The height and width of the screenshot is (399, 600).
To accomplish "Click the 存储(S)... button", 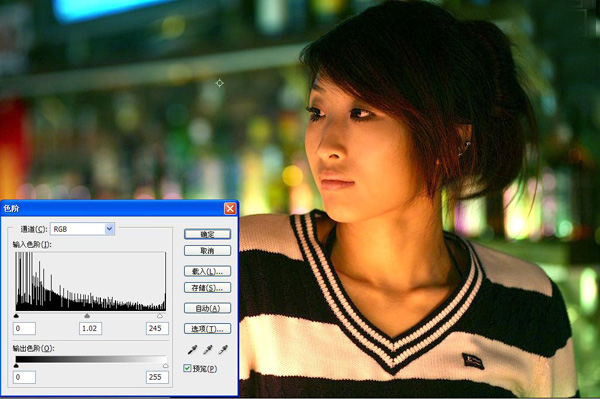I will point(207,288).
